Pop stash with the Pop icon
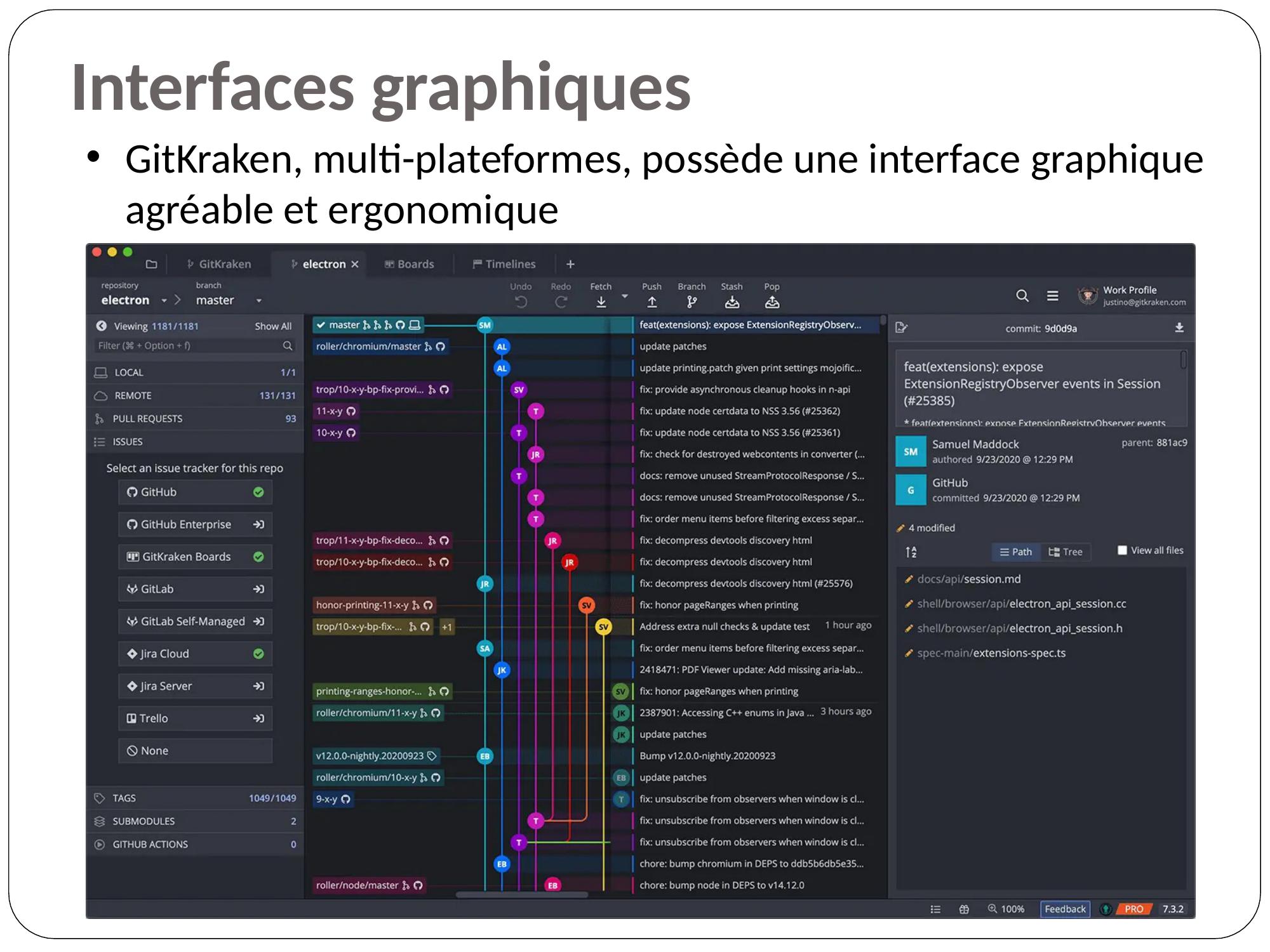This screenshot has height=952, width=1270. point(772,302)
